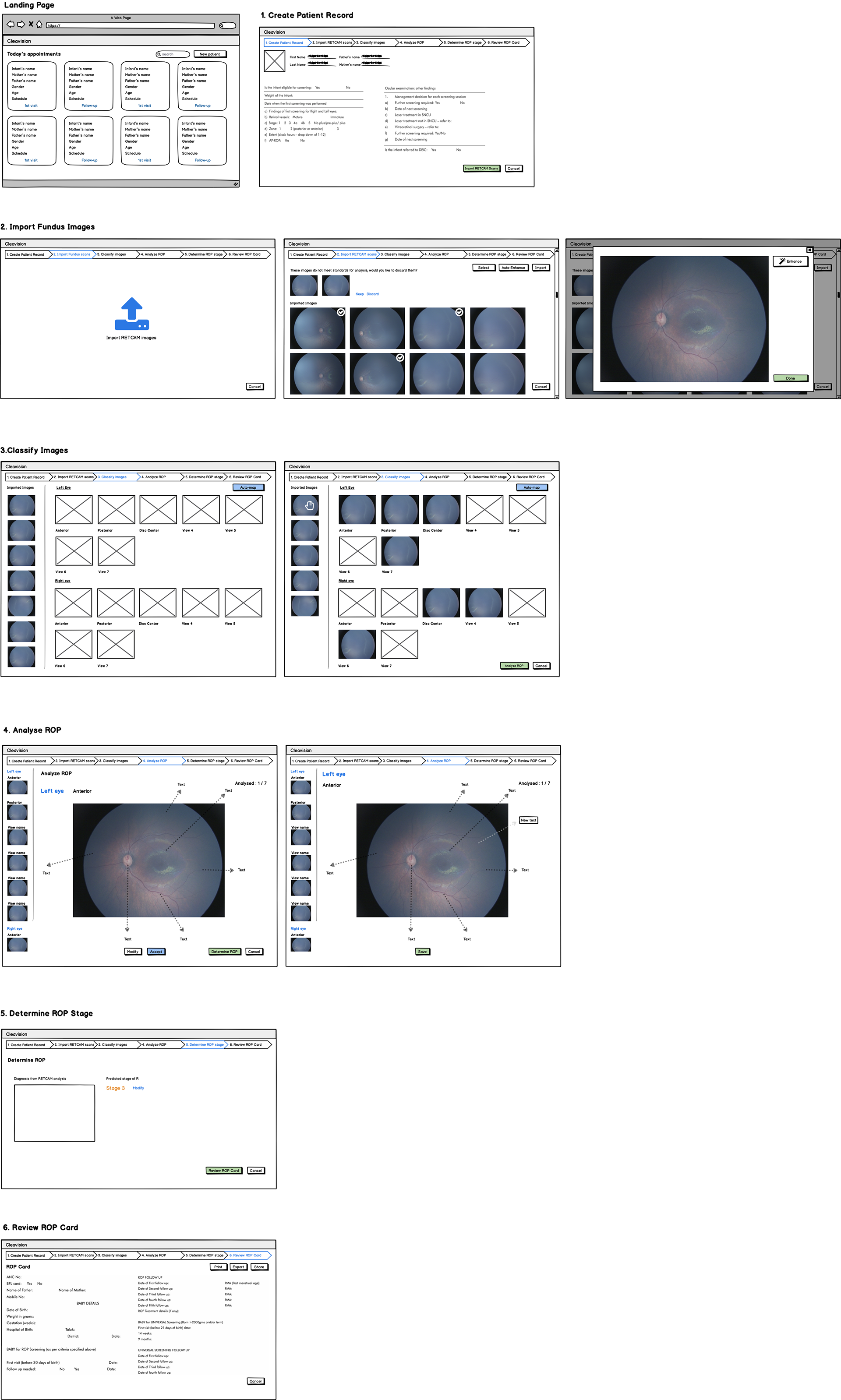Click the Export button on ROP Card
The height and width of the screenshot is (1400, 841).
point(238,1266)
